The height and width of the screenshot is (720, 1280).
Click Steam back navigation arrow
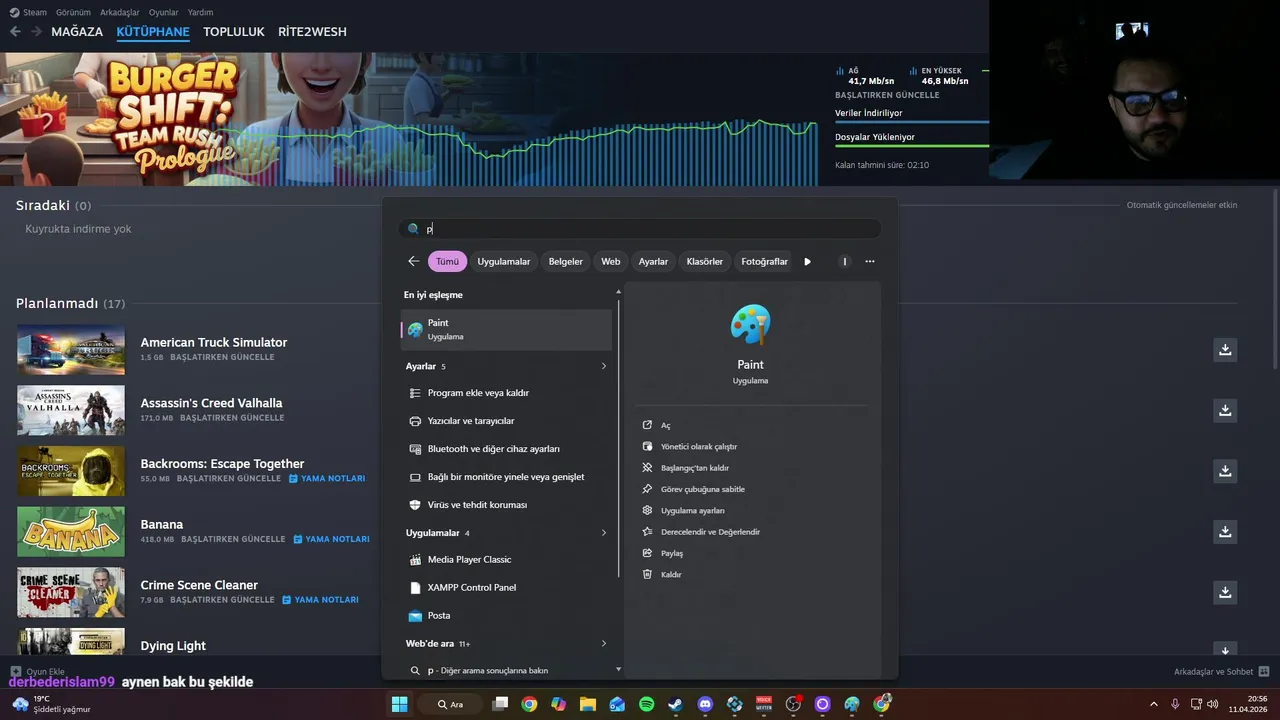pos(15,32)
